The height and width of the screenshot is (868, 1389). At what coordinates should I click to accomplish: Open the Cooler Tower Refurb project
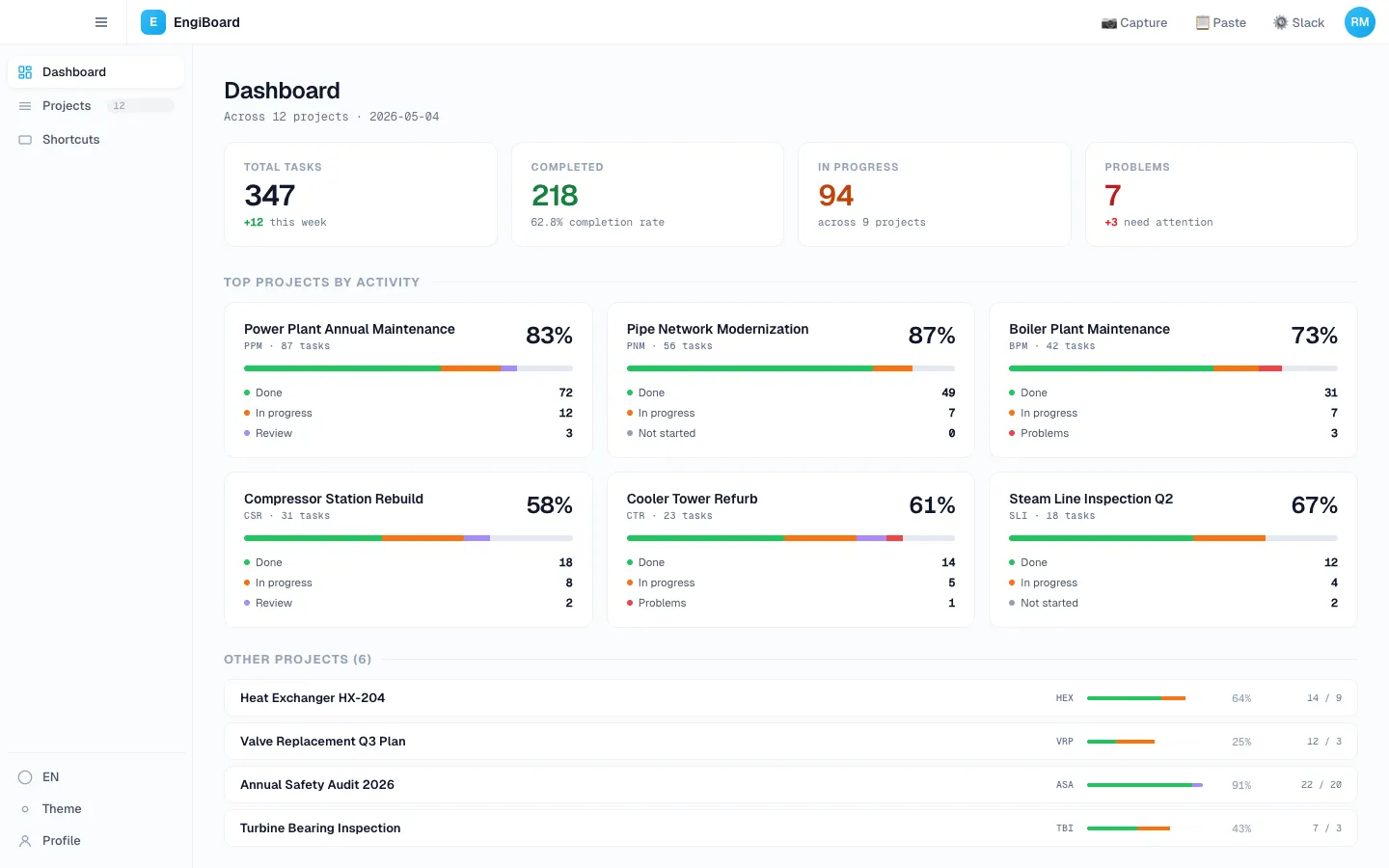791,550
